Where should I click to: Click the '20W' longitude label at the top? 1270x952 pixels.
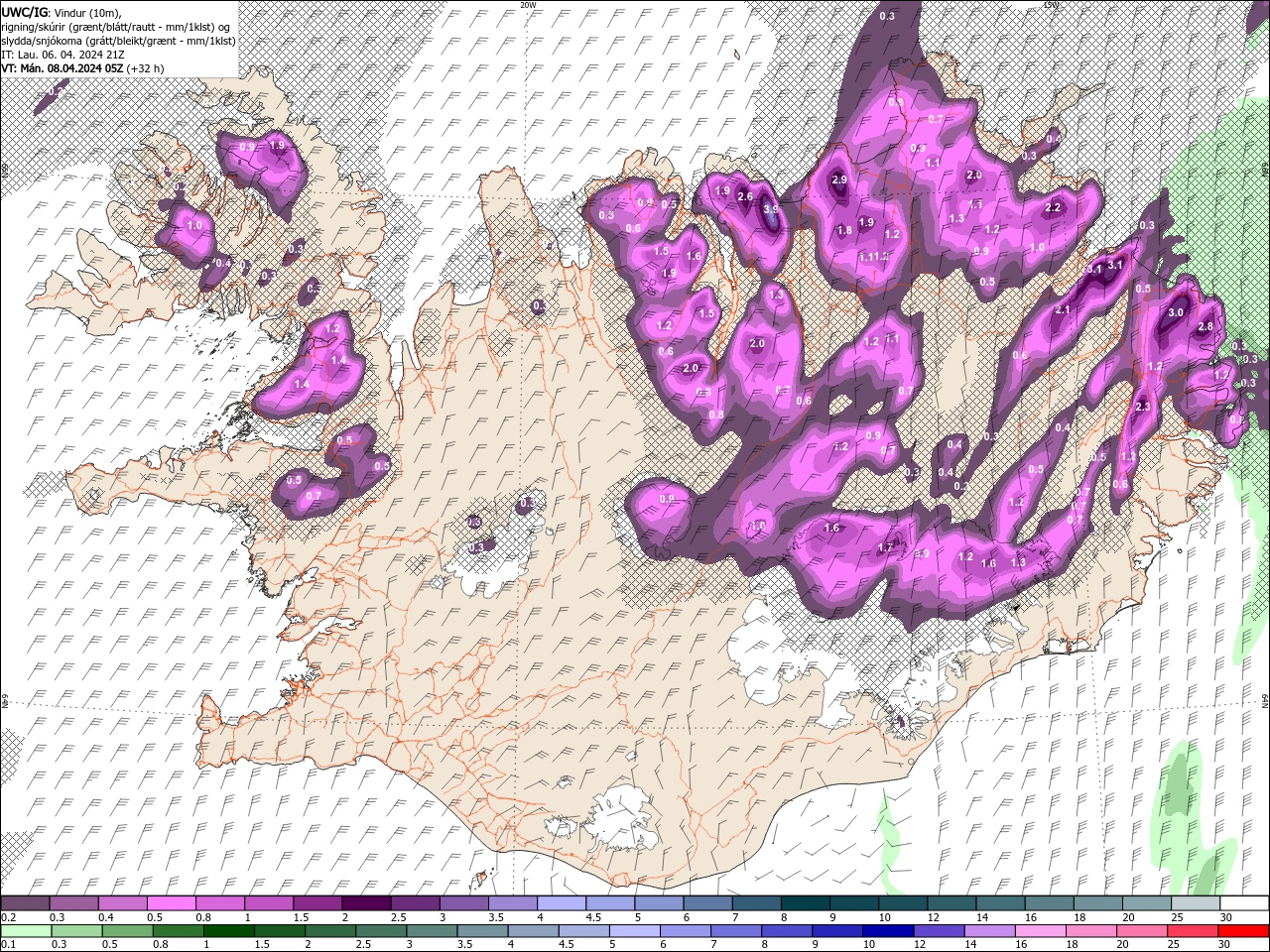click(528, 5)
